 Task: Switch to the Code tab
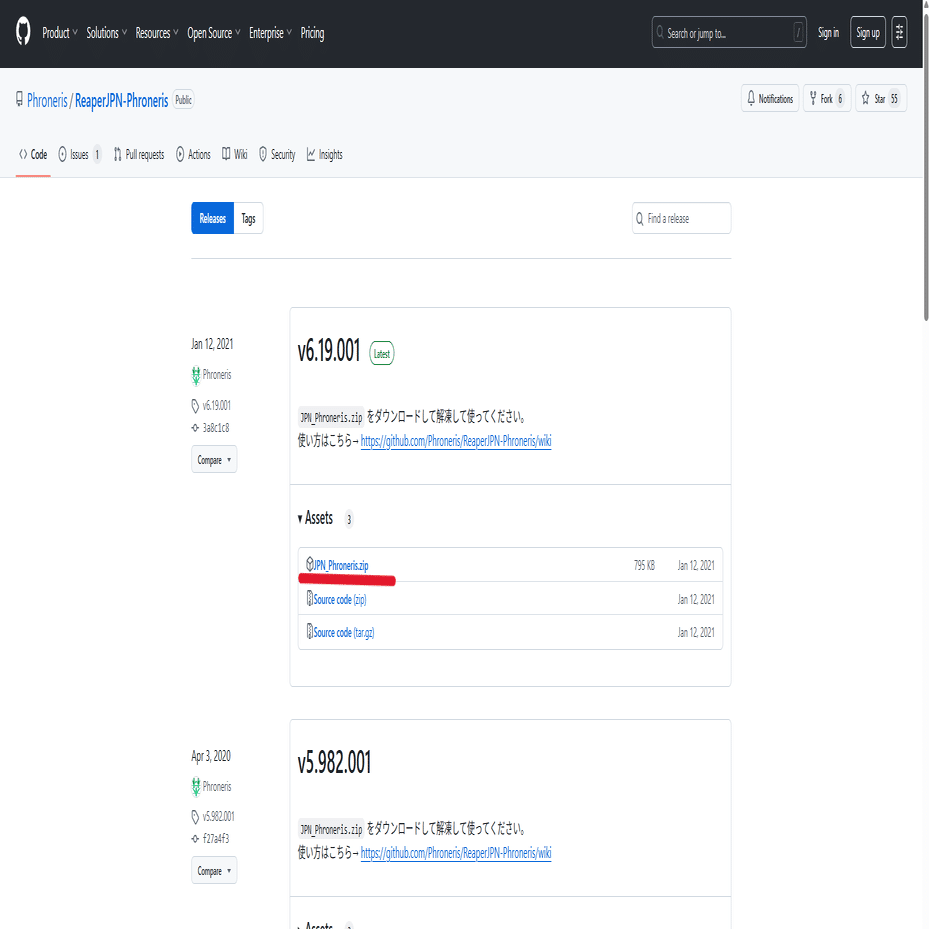(33, 155)
